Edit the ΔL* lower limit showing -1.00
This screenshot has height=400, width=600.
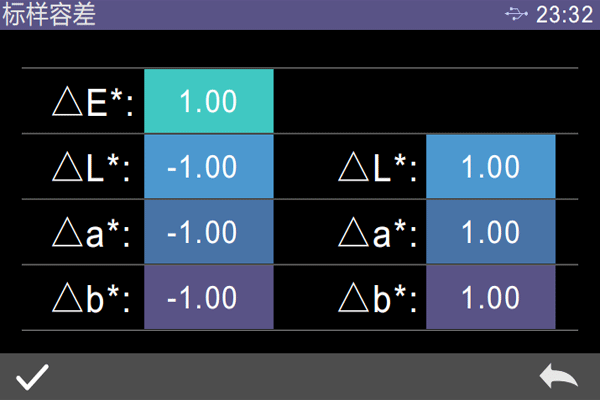click(208, 166)
